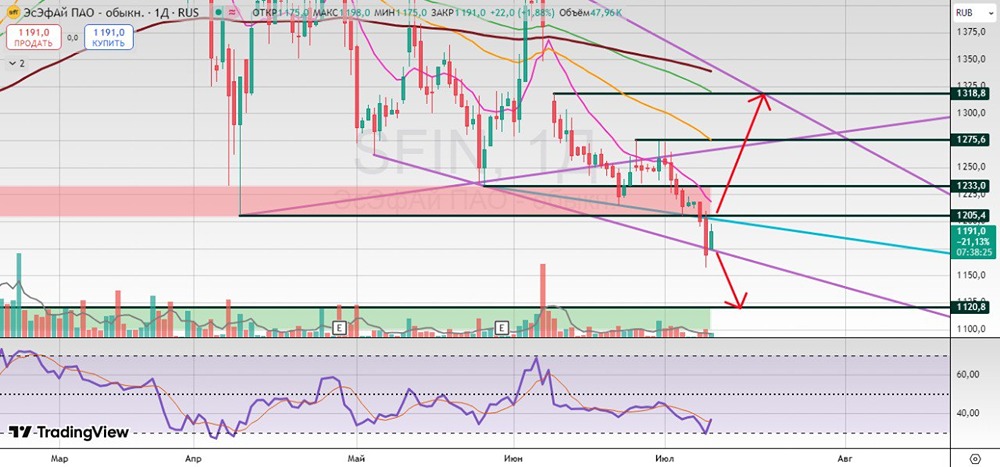Select the 1120,8 horizontal line price label
The height and width of the screenshot is (467, 1000).
point(969,307)
